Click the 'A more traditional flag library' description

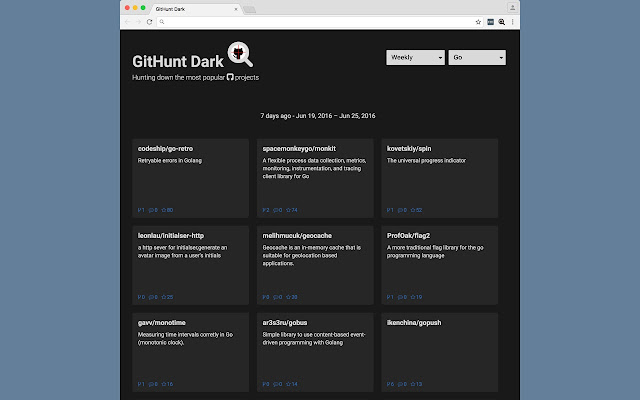click(x=435, y=251)
